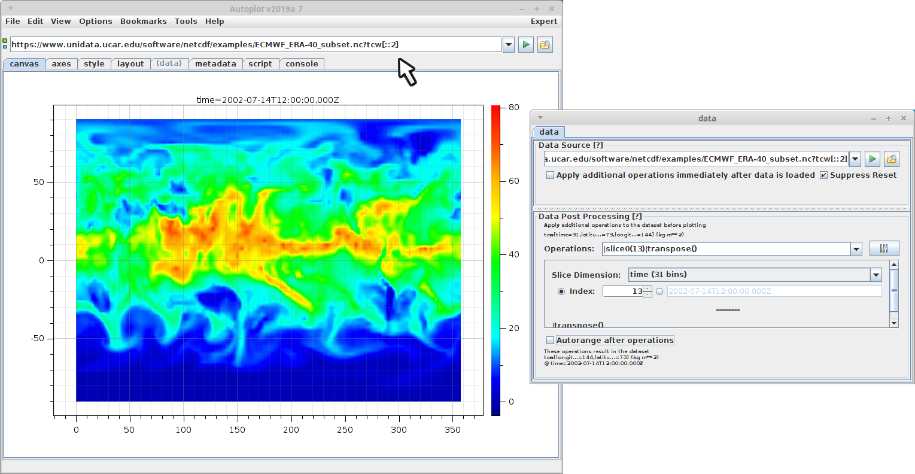Viewport: 915px width, 474px height.
Task: Toggle the Suppress Reset checkbox
Action: pyautogui.click(x=824, y=175)
